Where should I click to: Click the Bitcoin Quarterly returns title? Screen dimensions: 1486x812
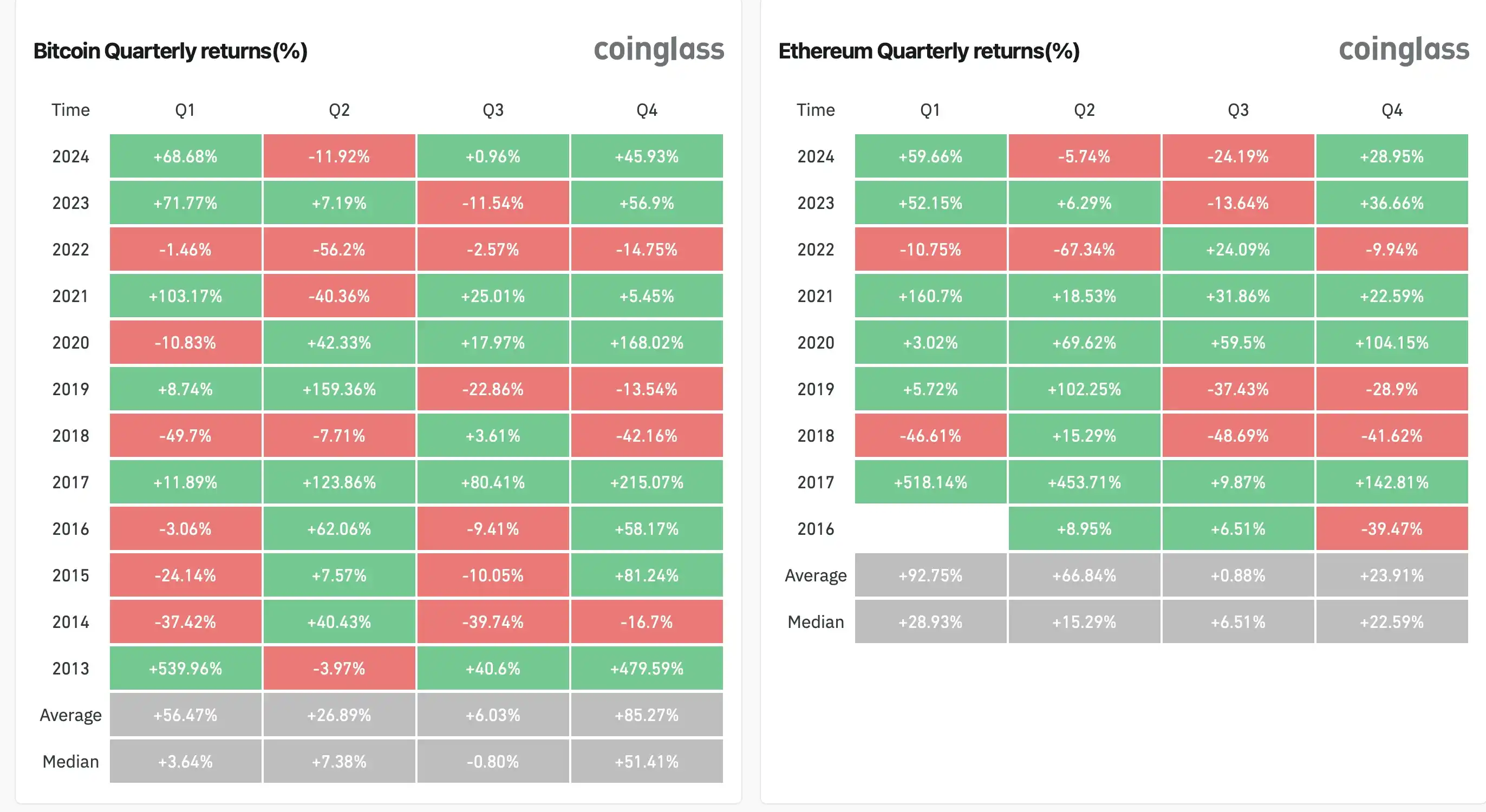click(x=170, y=51)
